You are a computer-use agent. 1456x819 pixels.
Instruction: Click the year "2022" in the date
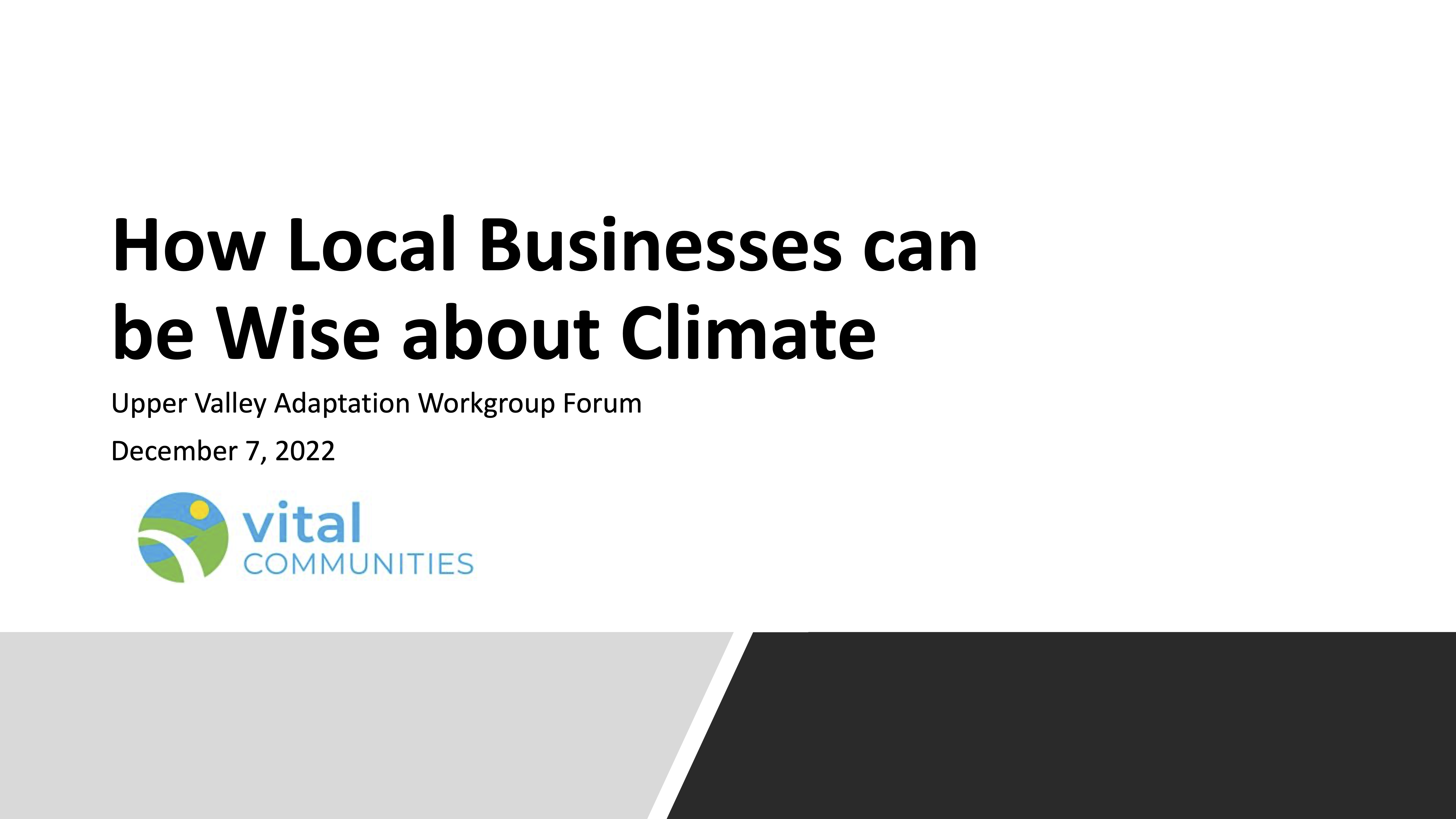pos(305,451)
